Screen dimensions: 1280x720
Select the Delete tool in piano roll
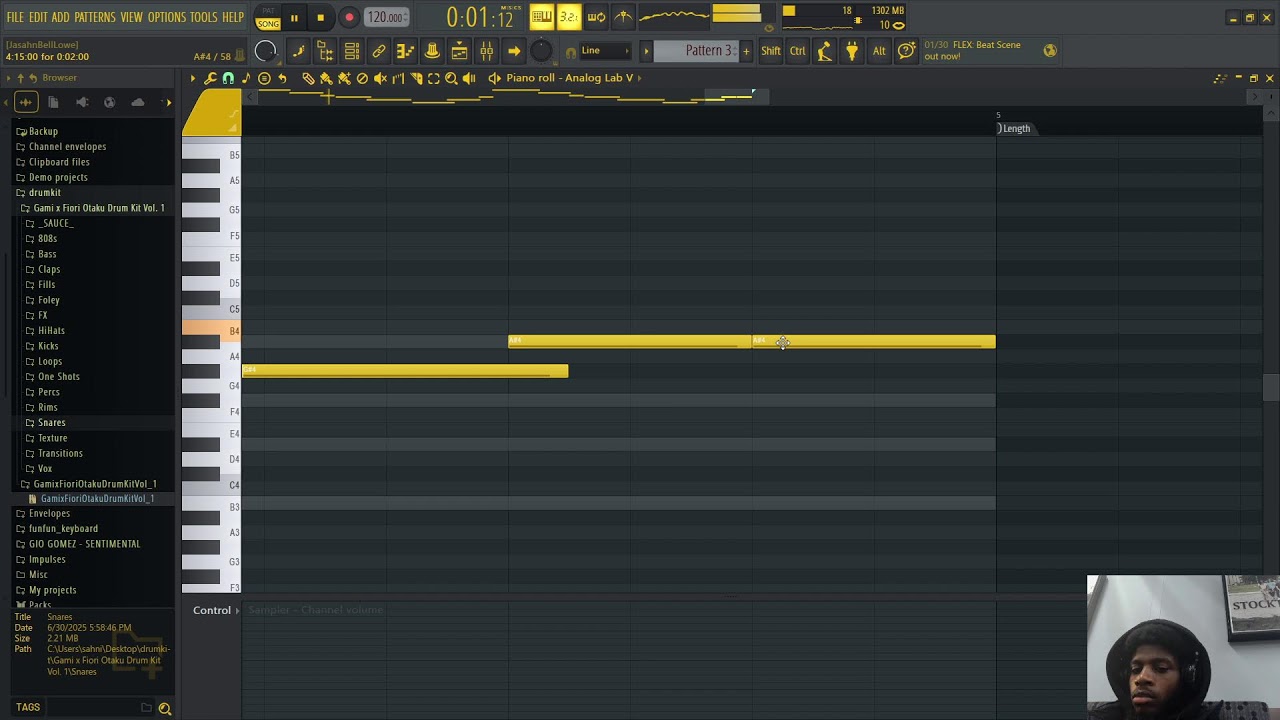pos(362,78)
